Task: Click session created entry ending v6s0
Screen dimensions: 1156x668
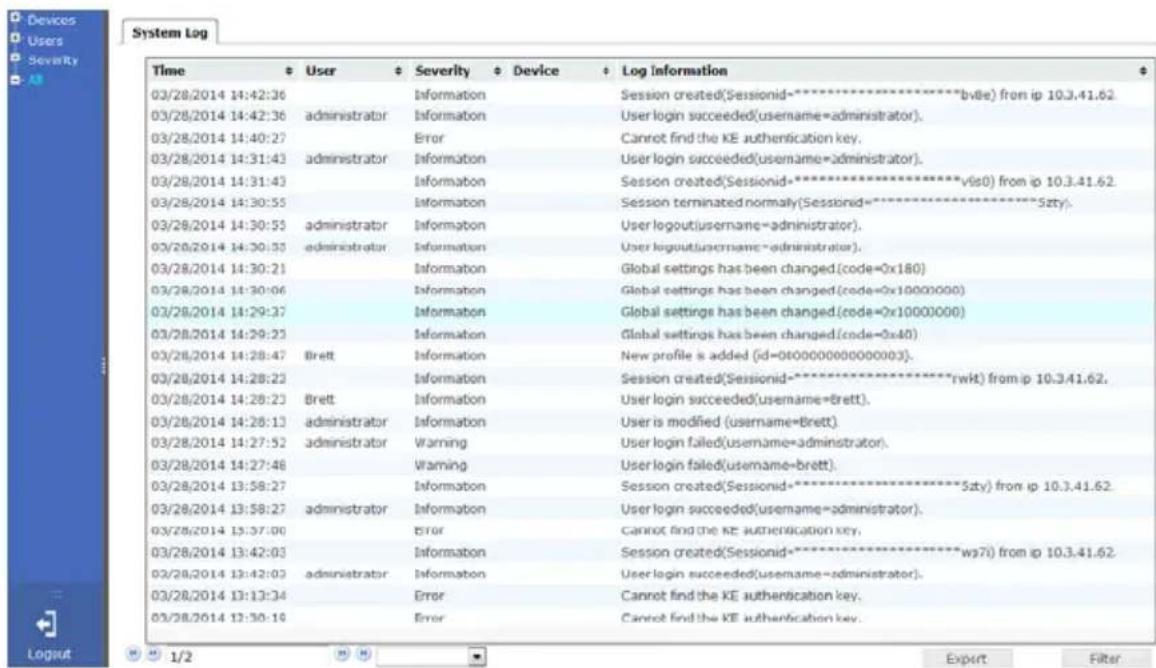Action: point(868,181)
